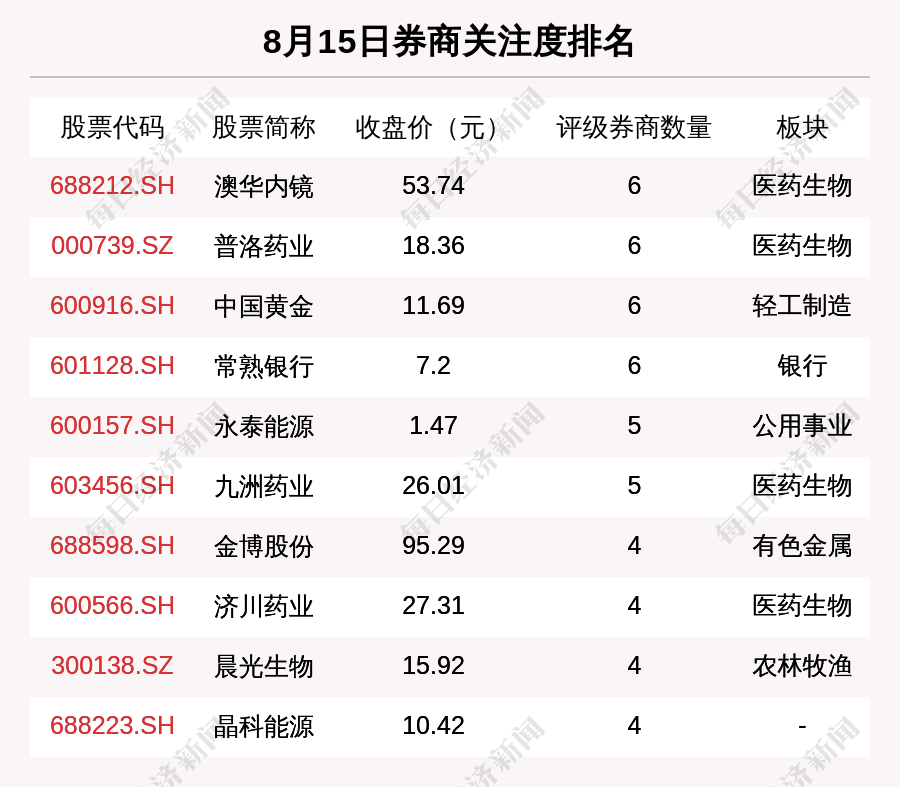Click the 有色金属 sector cell
Screen dimensions: 900x787
pyautogui.click(x=802, y=546)
